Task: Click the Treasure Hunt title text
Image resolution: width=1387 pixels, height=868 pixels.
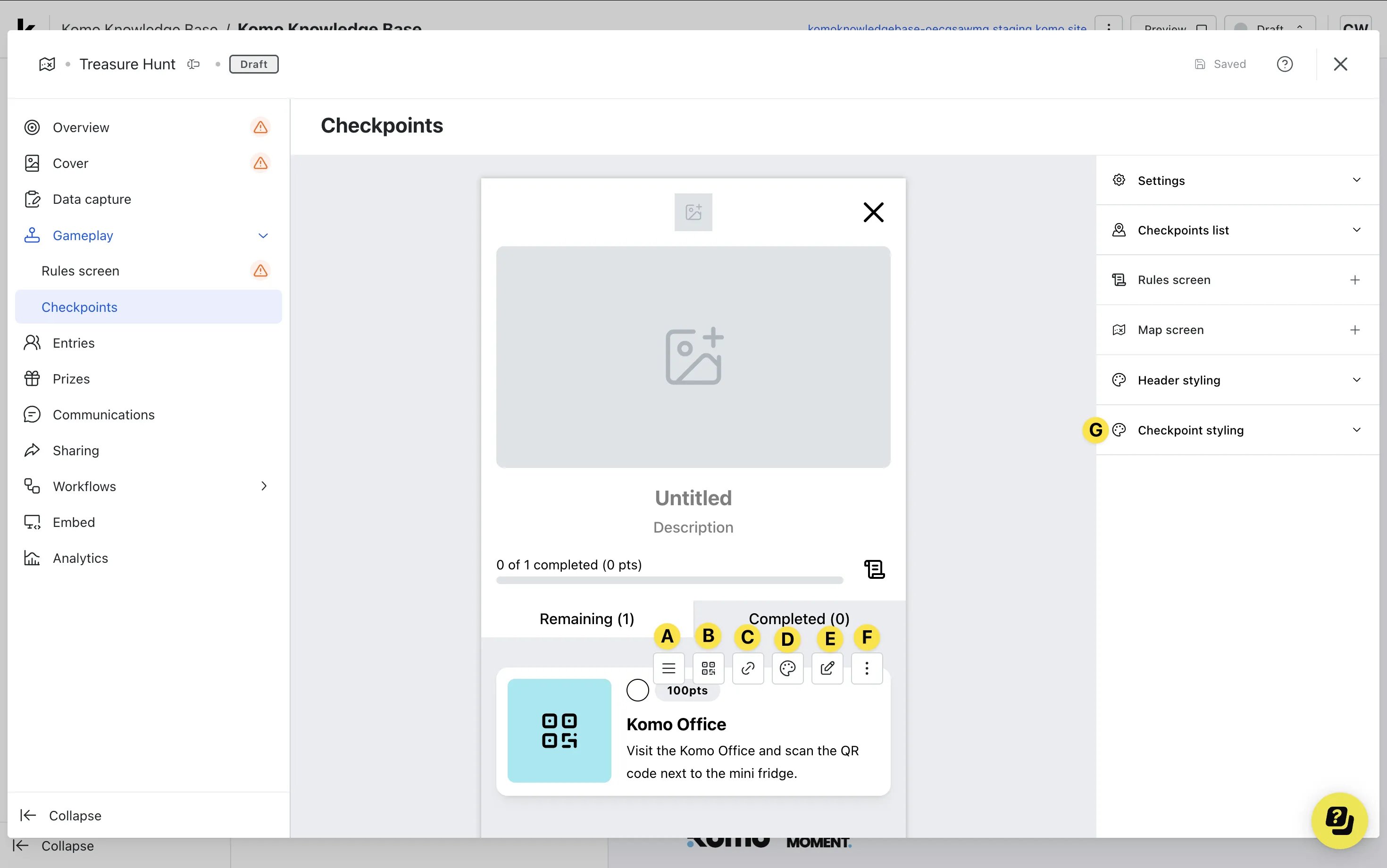Action: coord(127,64)
